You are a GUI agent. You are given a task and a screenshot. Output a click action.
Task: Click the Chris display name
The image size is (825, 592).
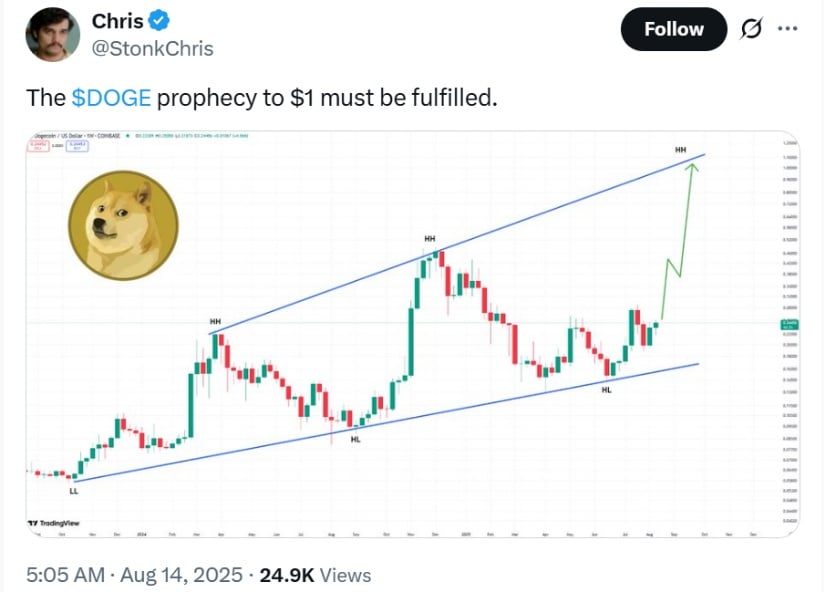[117, 21]
